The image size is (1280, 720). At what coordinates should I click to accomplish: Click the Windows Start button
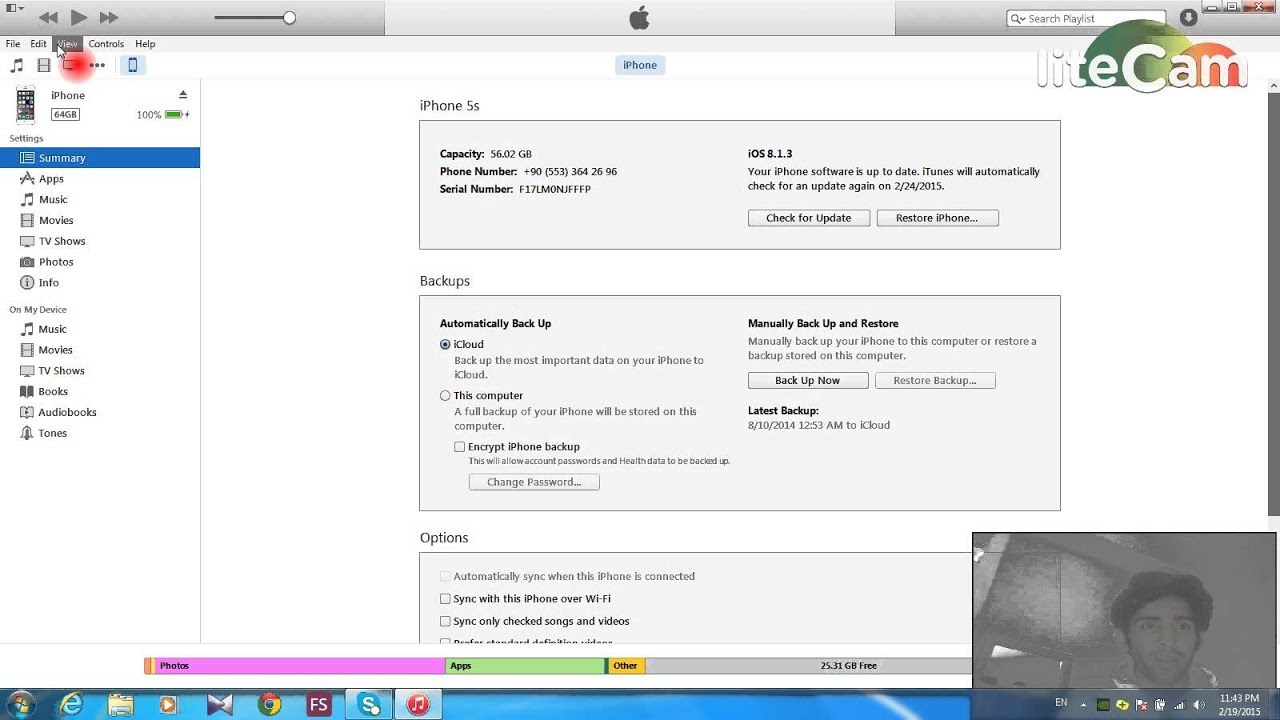click(20, 704)
